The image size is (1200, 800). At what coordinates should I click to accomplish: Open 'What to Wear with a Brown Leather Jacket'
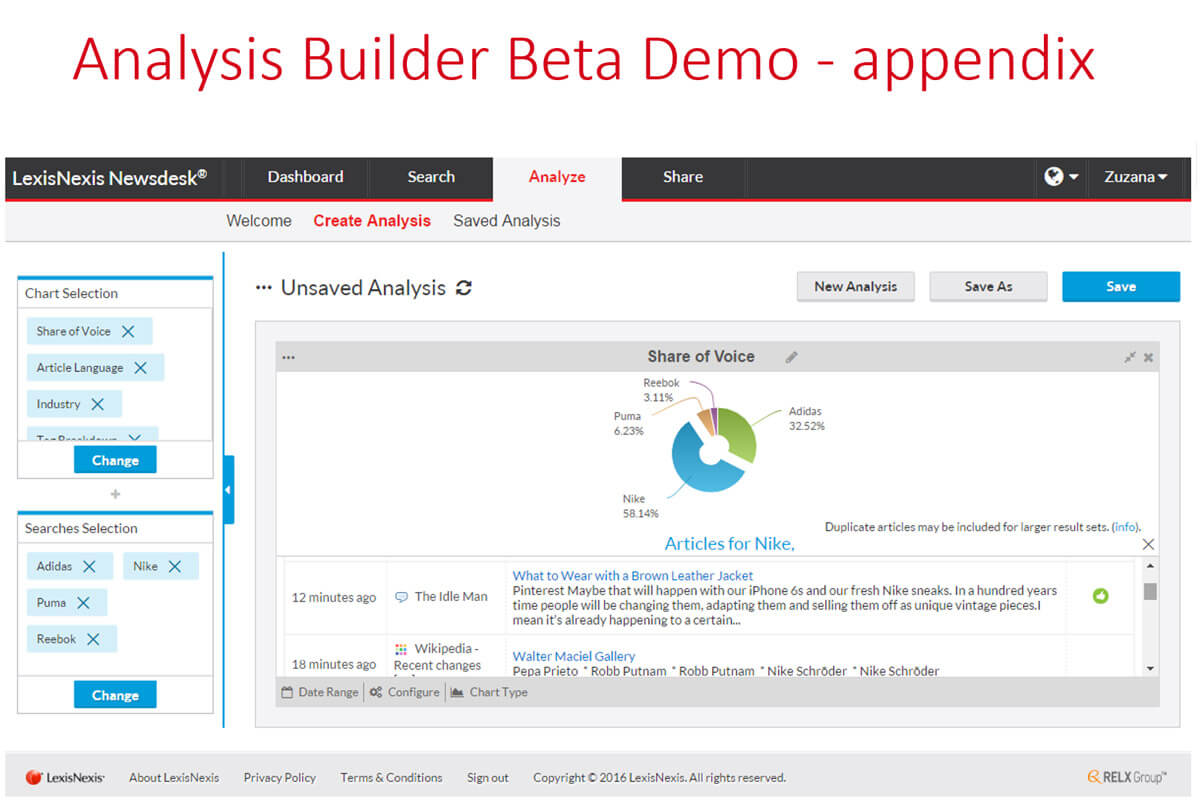(633, 575)
